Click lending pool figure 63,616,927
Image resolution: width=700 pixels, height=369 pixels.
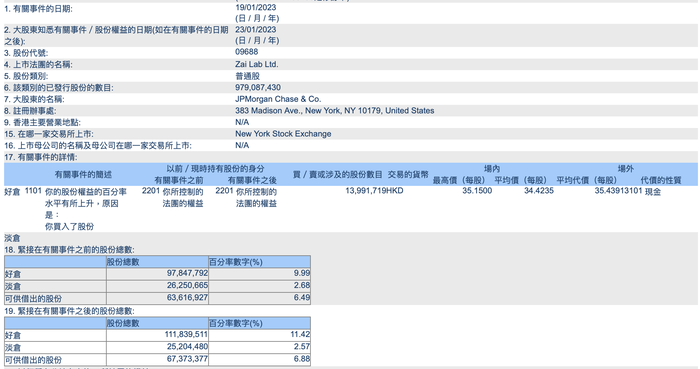188,297
